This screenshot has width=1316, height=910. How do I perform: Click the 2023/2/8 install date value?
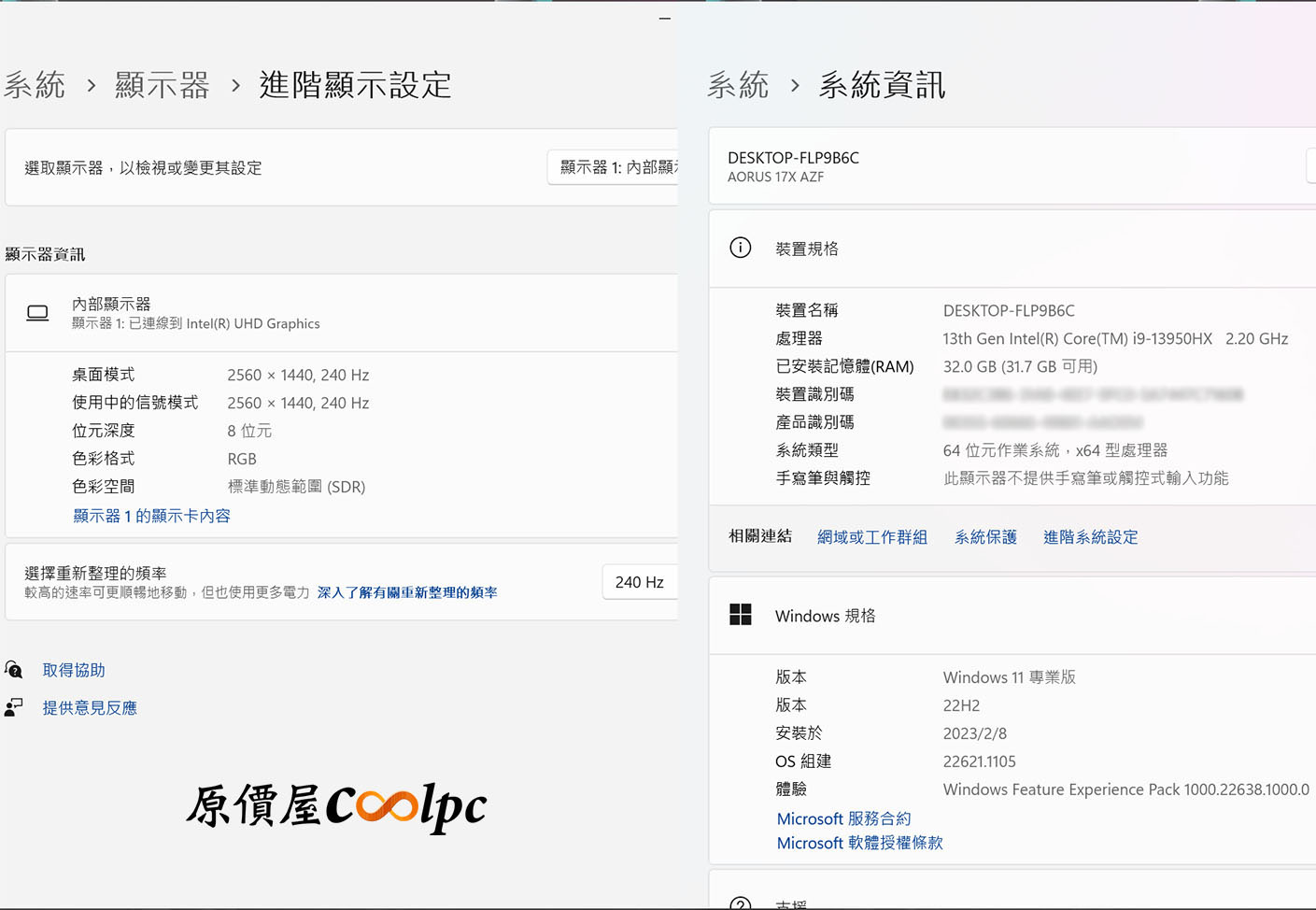pyautogui.click(x=974, y=733)
